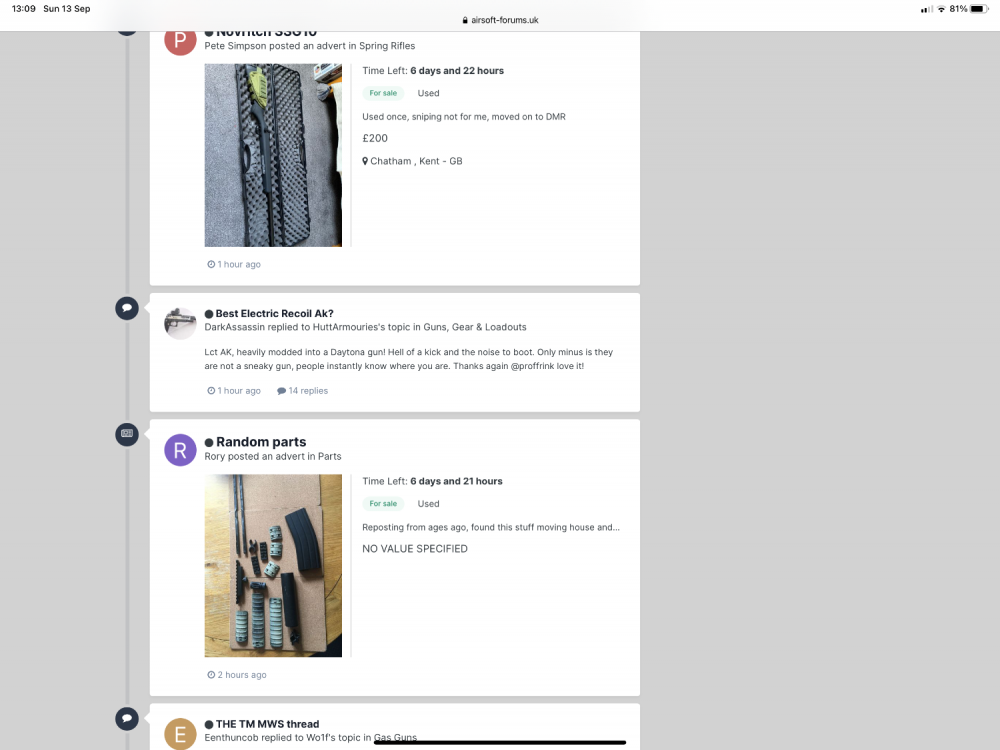
Task: Click the unread dot before Random parts title
Action: point(209,443)
